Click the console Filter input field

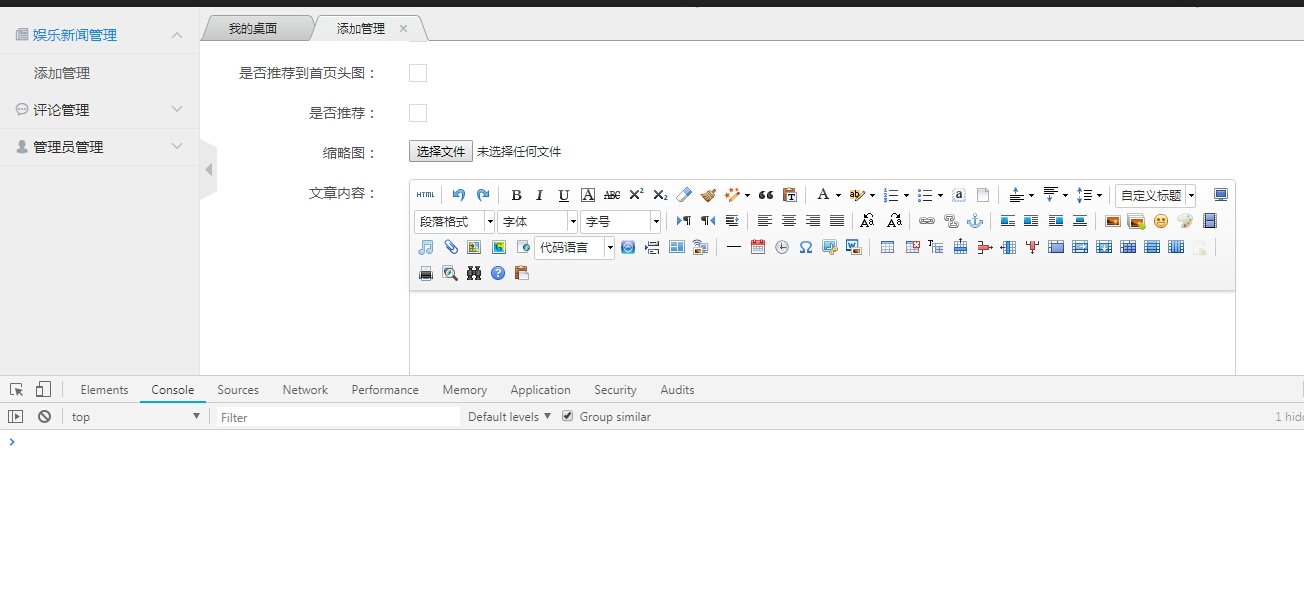click(338, 417)
